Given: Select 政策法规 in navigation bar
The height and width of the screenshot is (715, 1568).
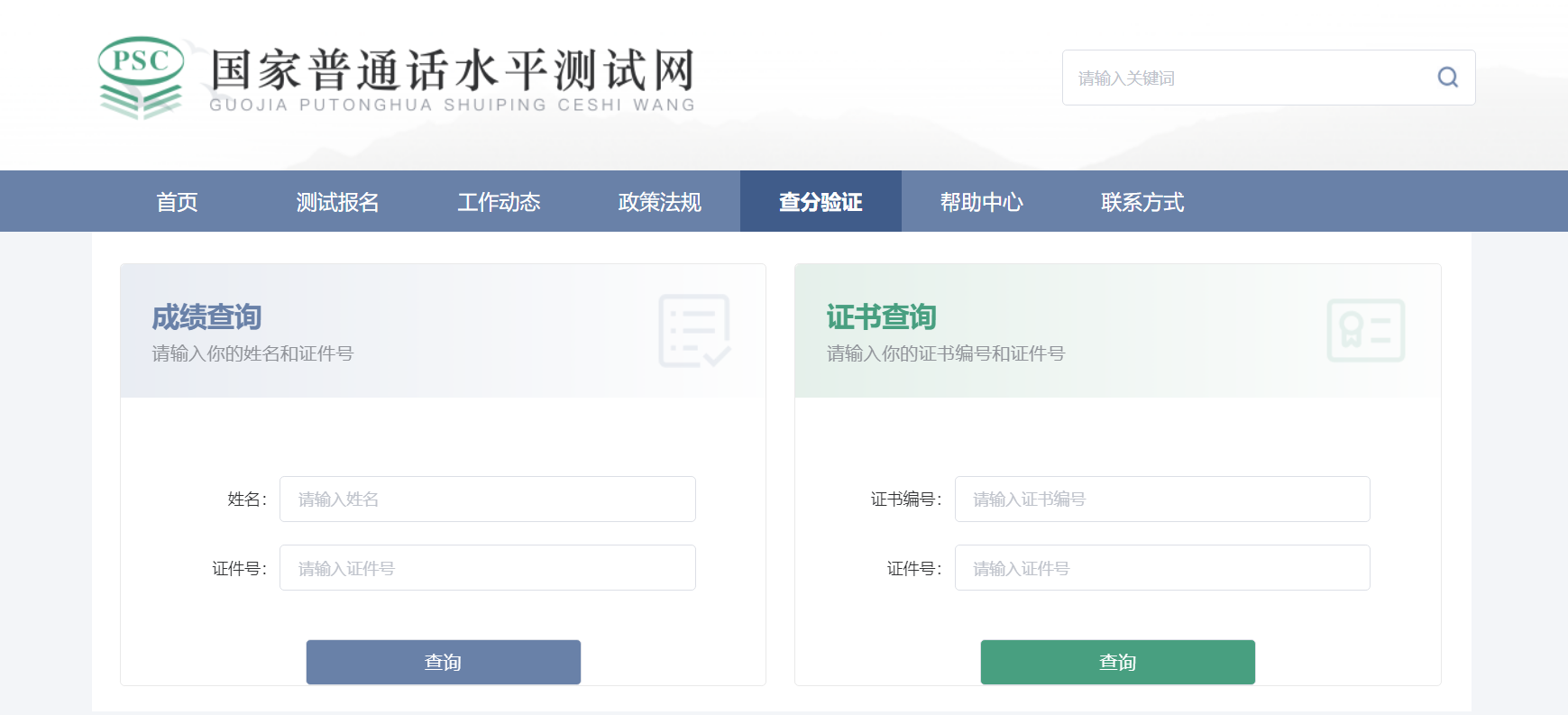Looking at the screenshot, I should point(660,202).
